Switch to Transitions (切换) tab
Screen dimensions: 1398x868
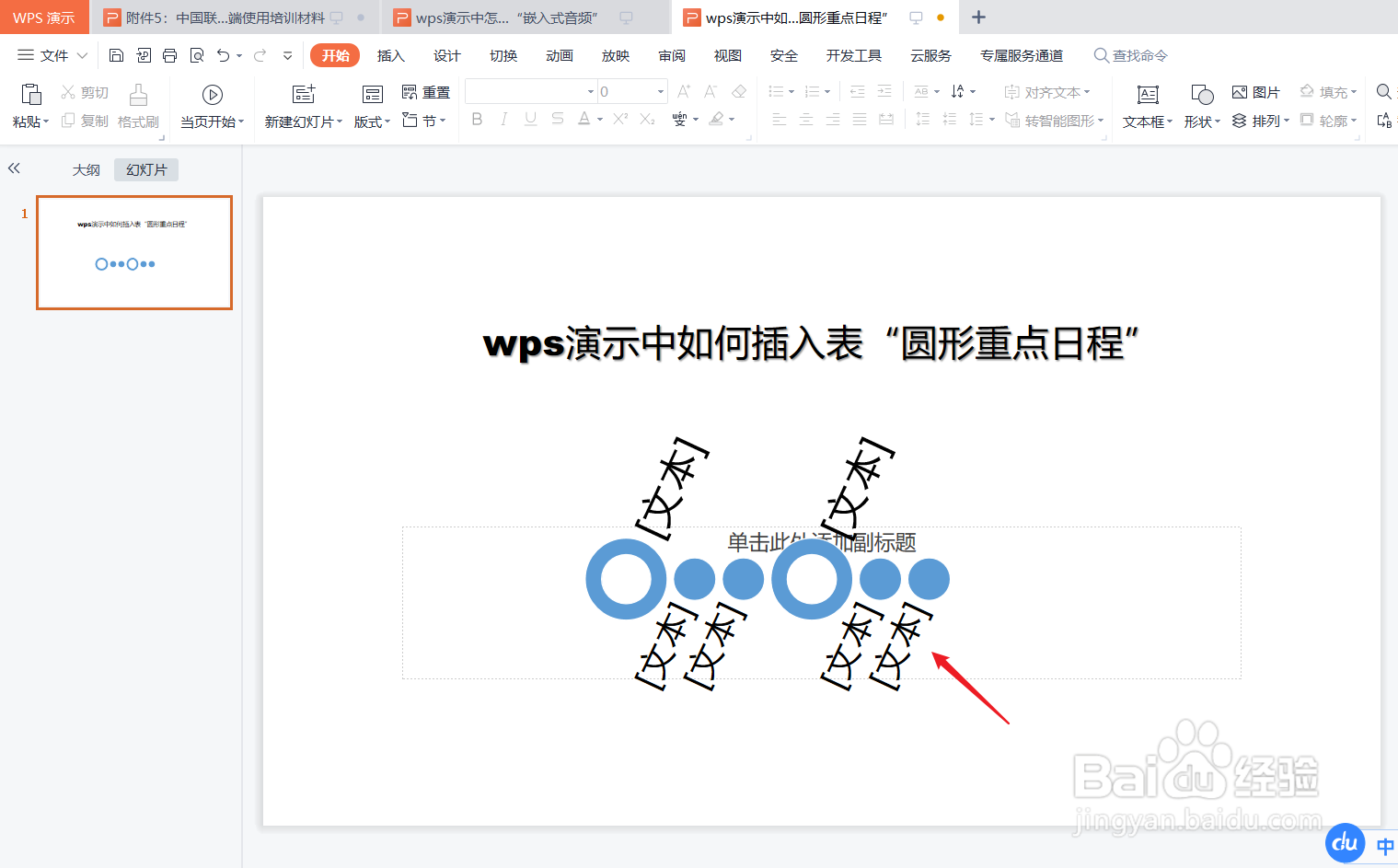pos(503,55)
